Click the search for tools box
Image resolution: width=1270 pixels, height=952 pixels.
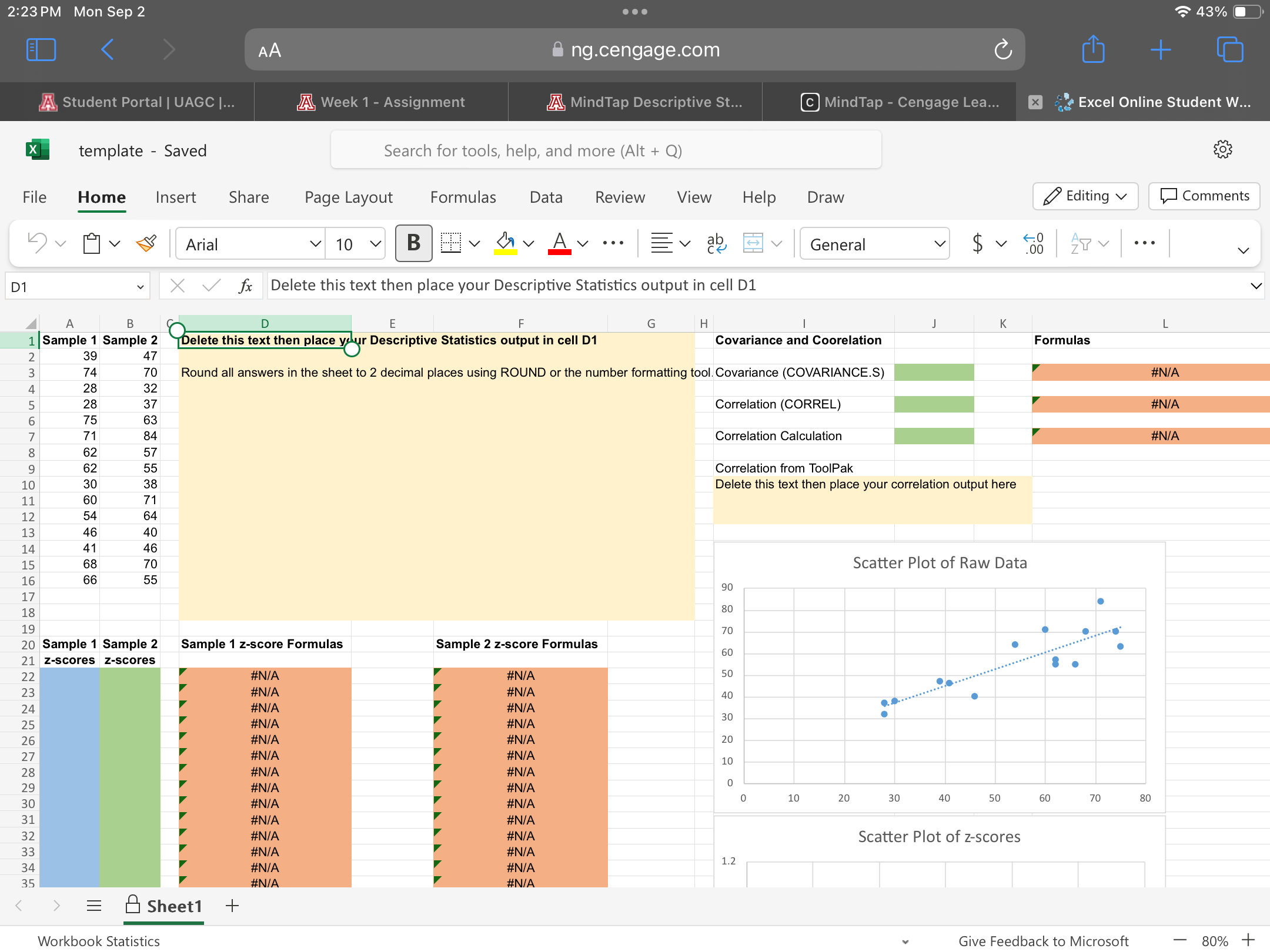pyautogui.click(x=606, y=150)
